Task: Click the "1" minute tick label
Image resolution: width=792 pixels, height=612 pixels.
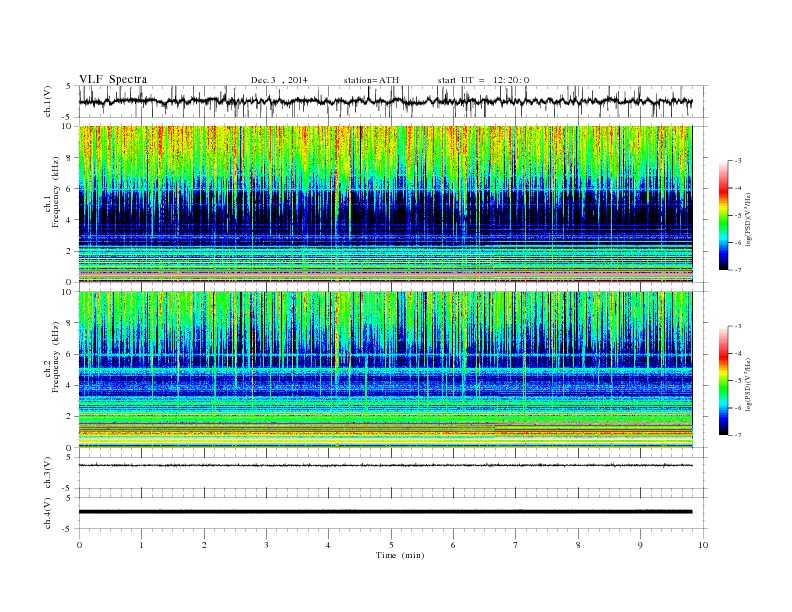Action: point(141,545)
